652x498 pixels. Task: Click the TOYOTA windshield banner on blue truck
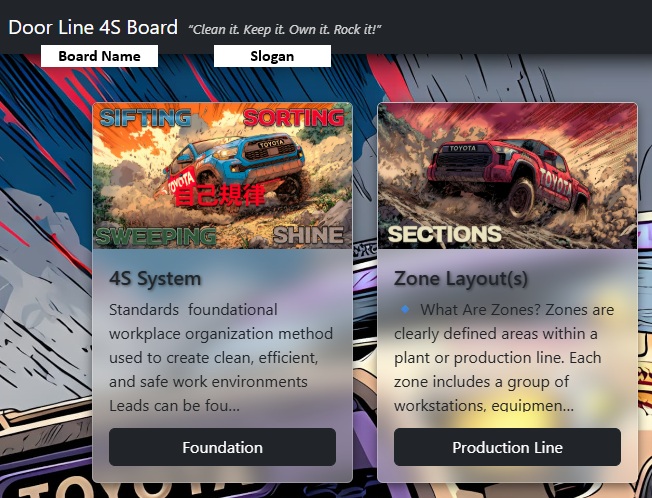272,143
